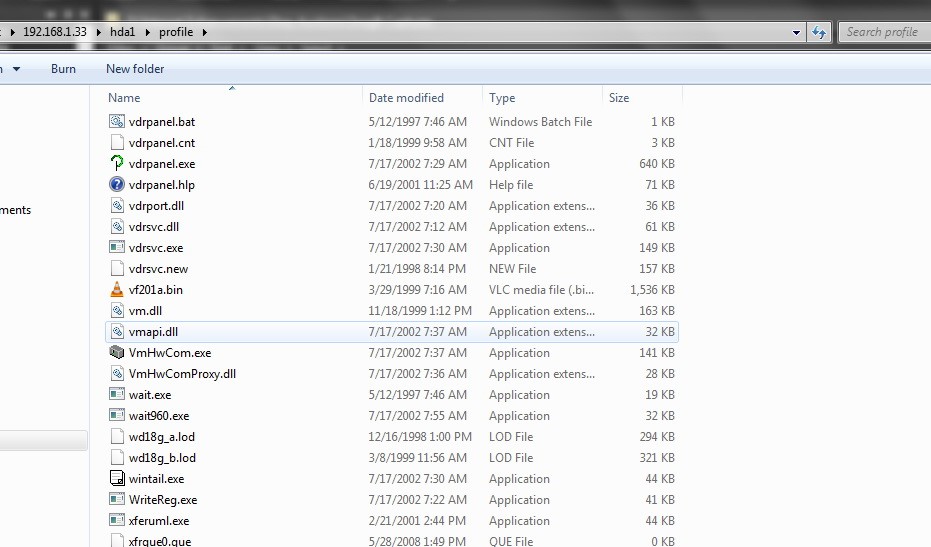Sort files by the Type column header
Viewport: 931px width, 547px height.
(502, 98)
